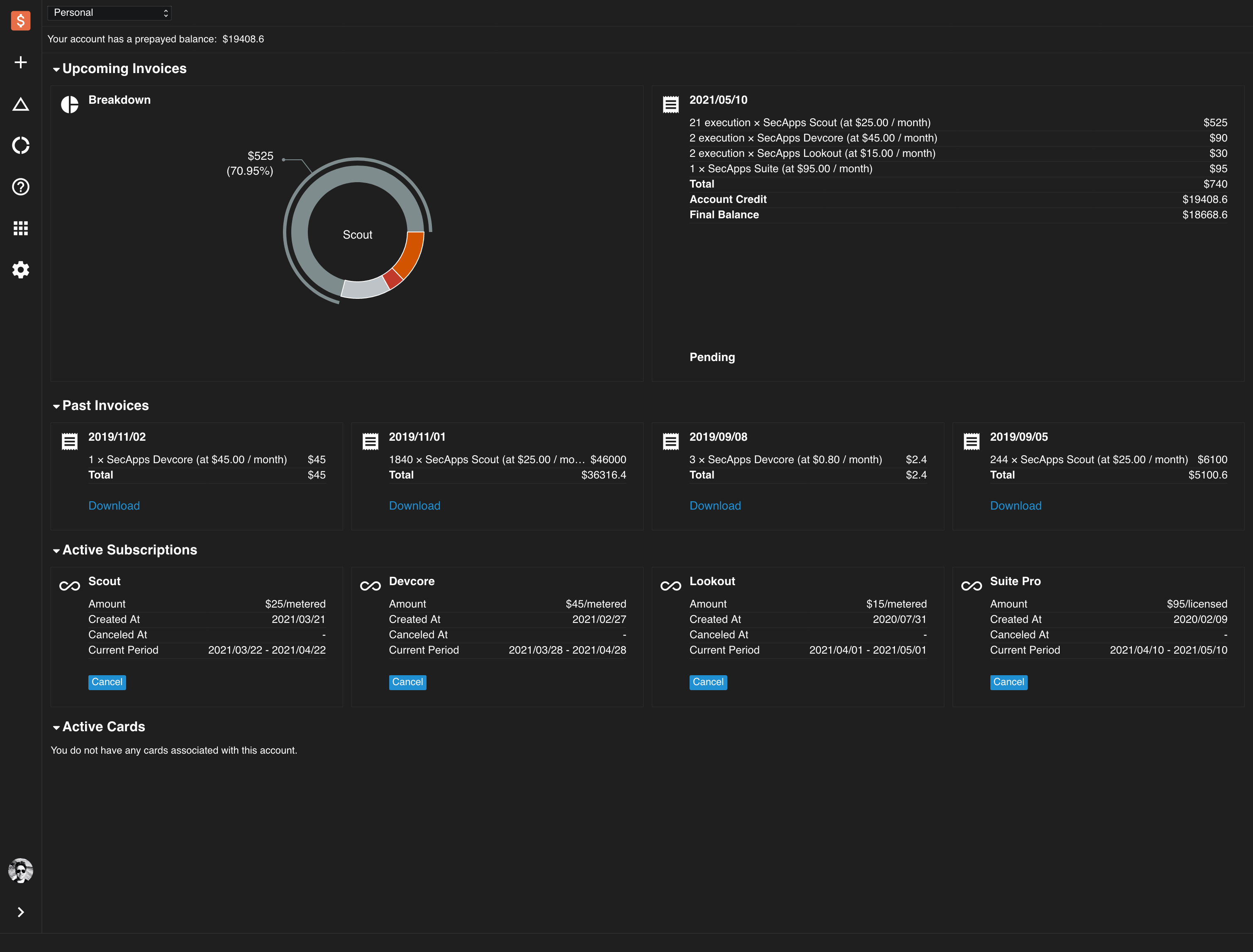This screenshot has height=952, width=1253.
Task: Open the segmented circle sidebar icon
Action: (20, 145)
